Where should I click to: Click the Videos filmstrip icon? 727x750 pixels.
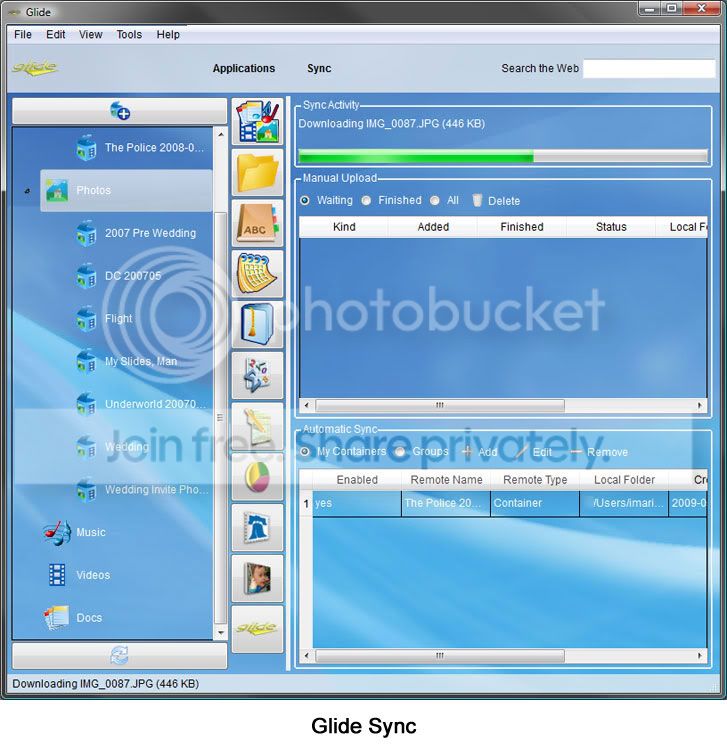(57, 575)
